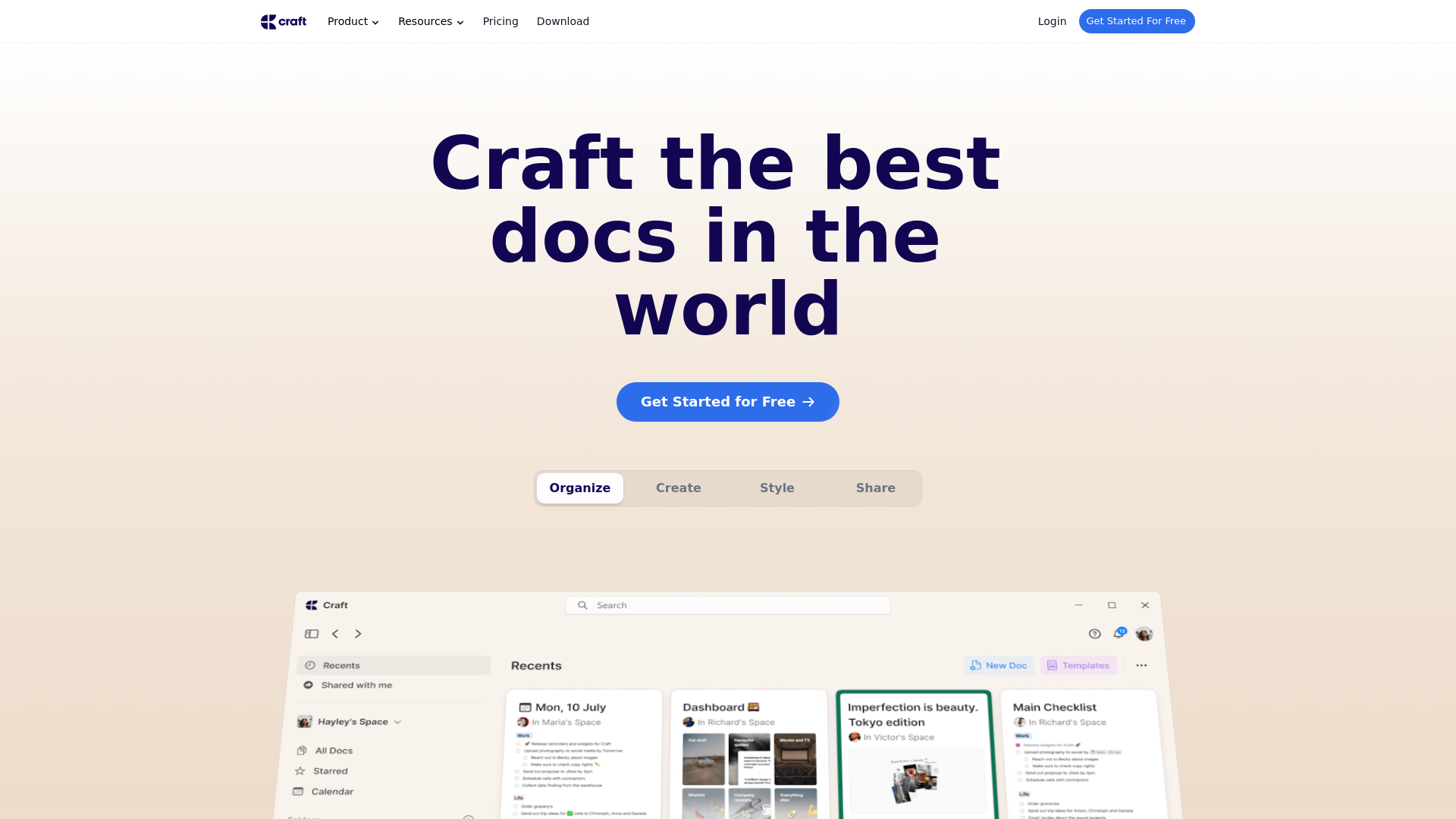1456x819 pixels.
Task: Click the New Doc button
Action: [999, 666]
